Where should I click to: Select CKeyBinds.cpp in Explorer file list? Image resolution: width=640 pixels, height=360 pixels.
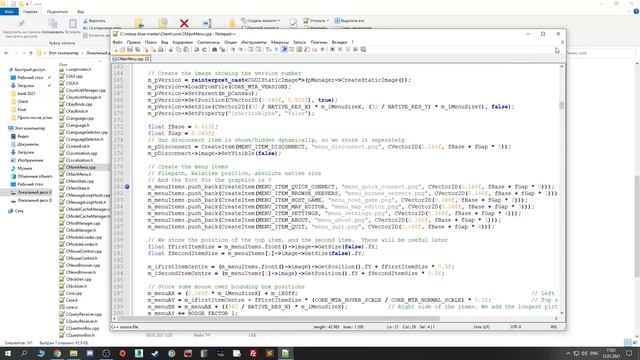click(x=79, y=104)
